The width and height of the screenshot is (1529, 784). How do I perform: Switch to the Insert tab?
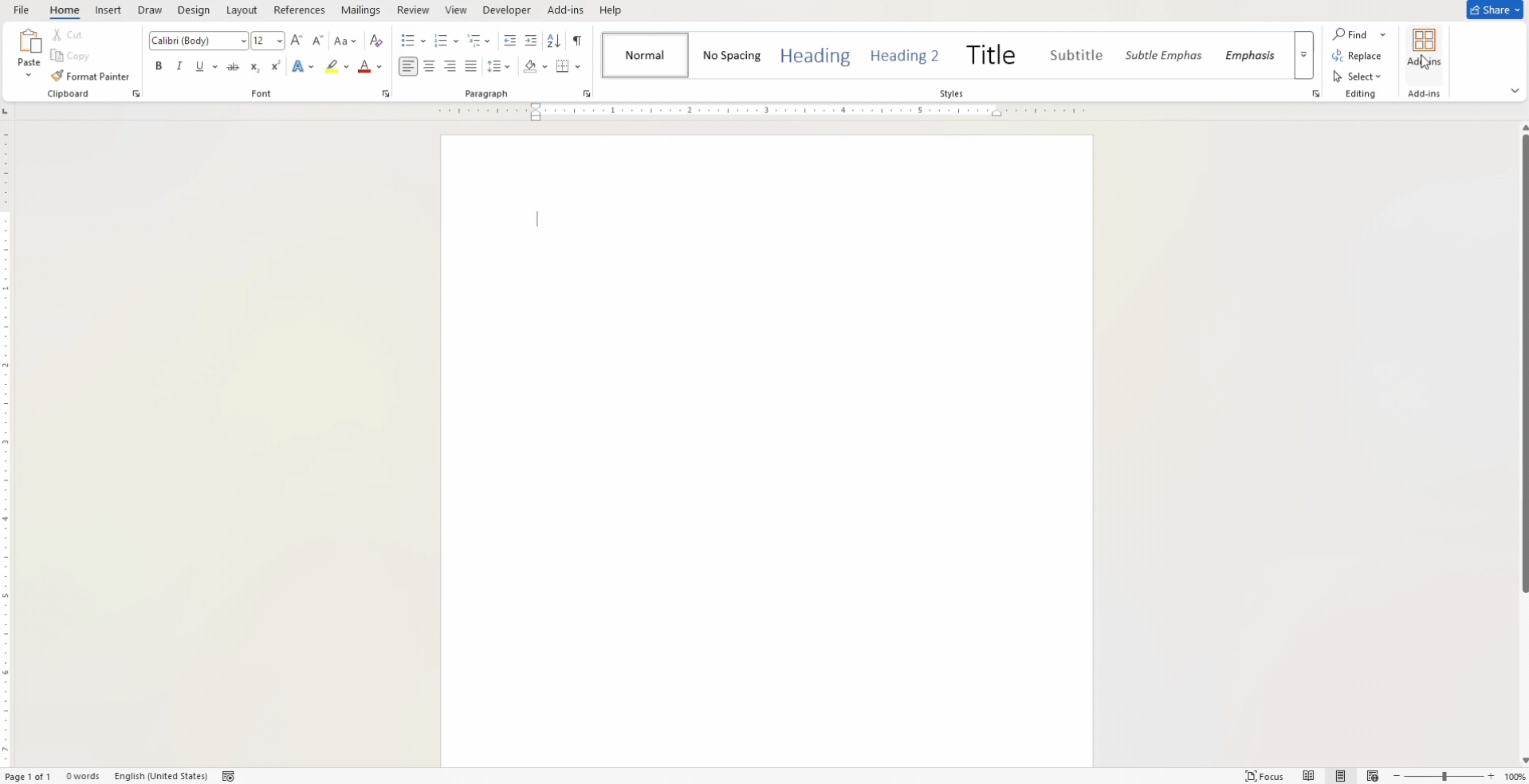click(108, 10)
